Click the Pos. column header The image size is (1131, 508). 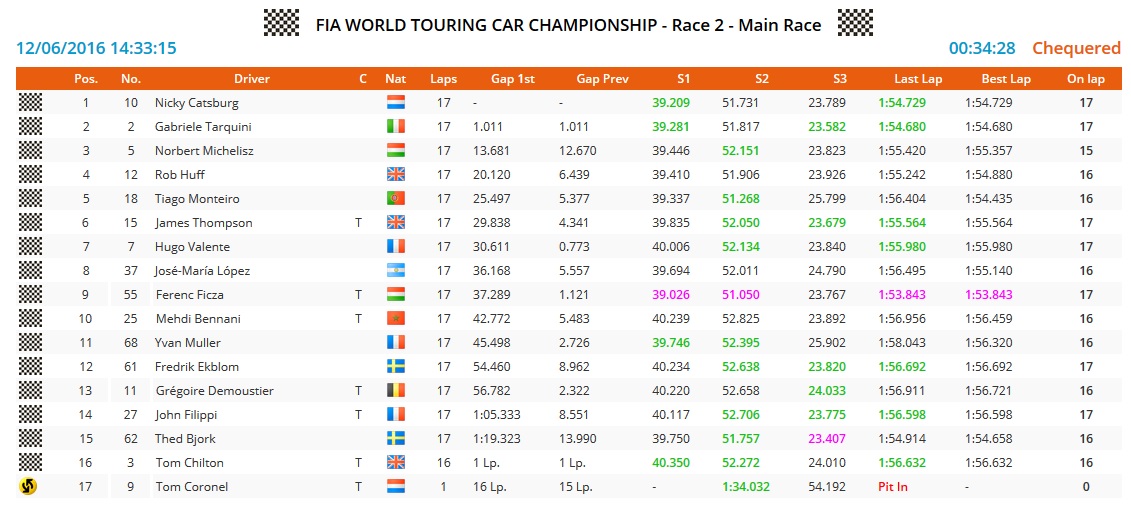(x=86, y=79)
